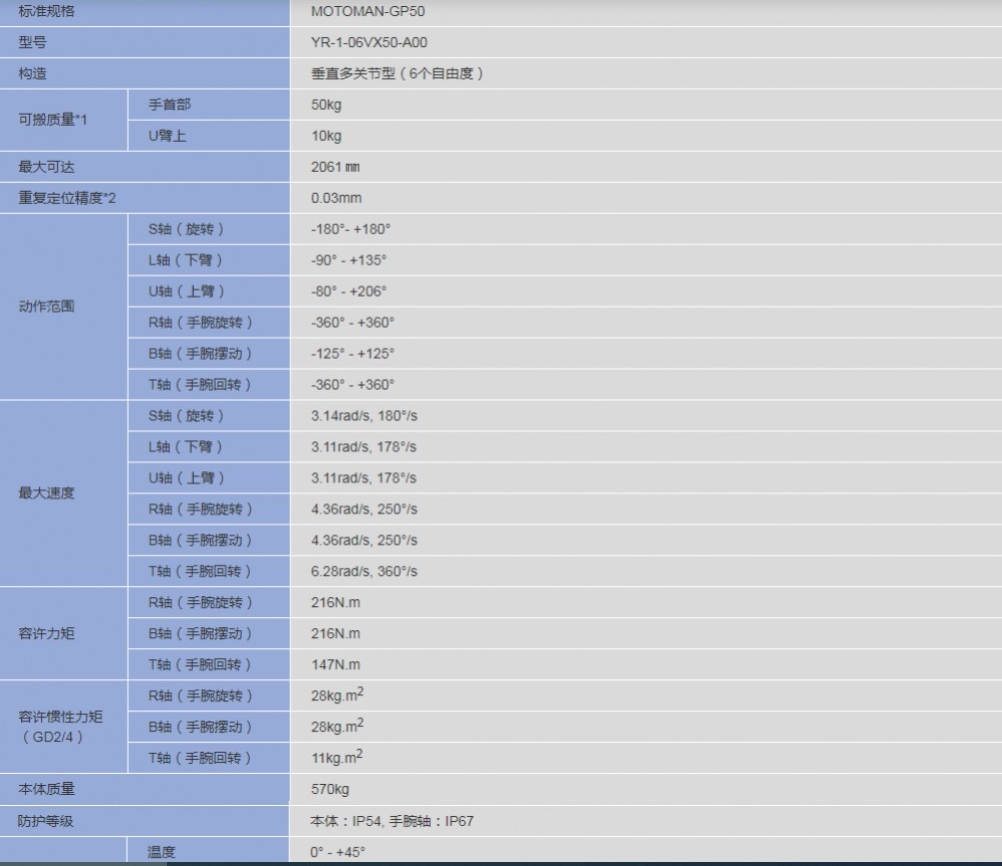Image resolution: width=1002 pixels, height=866 pixels.
Task: Click the 型号 row label
Action: coord(32,42)
